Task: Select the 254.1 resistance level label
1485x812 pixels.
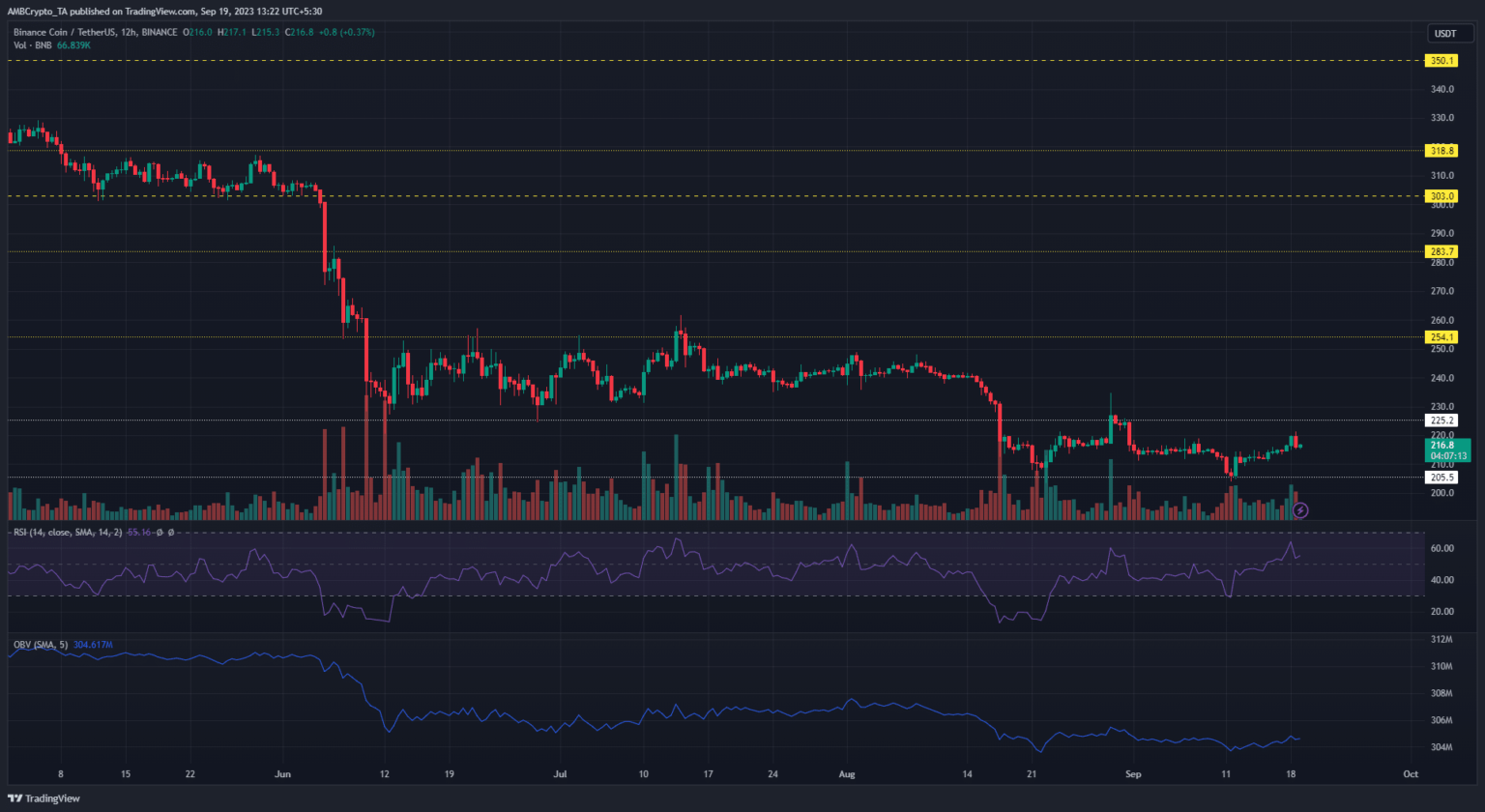Action: click(x=1441, y=337)
